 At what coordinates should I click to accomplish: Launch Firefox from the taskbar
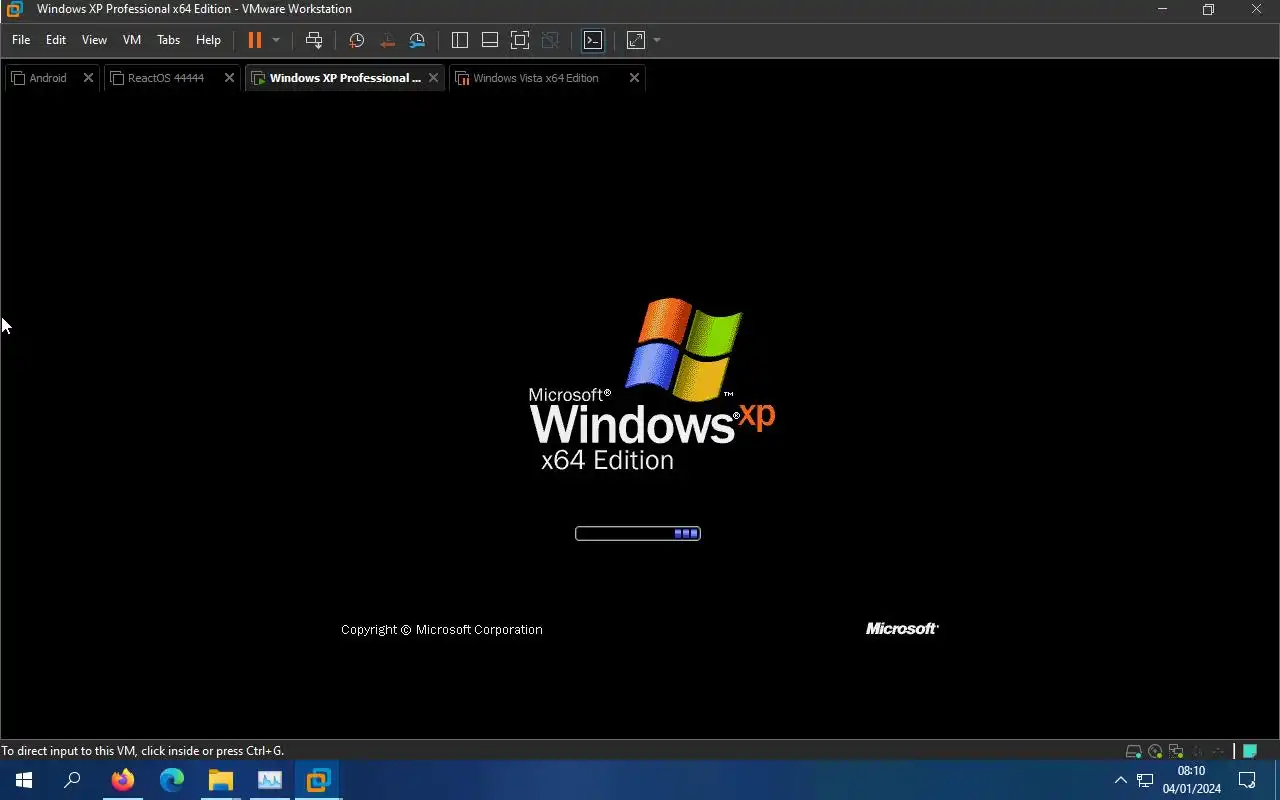[x=123, y=780]
